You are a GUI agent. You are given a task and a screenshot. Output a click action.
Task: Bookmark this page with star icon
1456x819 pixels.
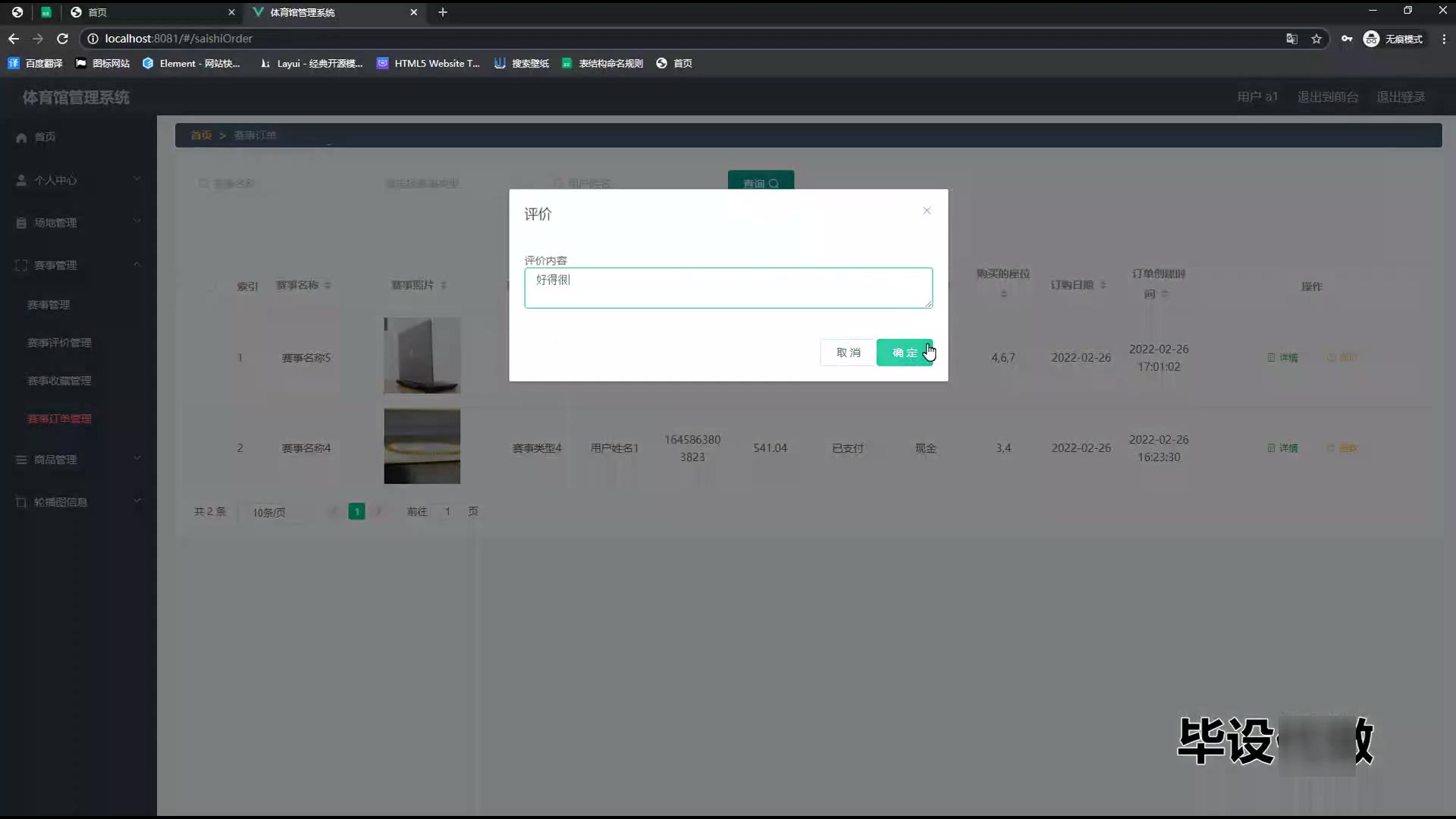(x=1316, y=39)
